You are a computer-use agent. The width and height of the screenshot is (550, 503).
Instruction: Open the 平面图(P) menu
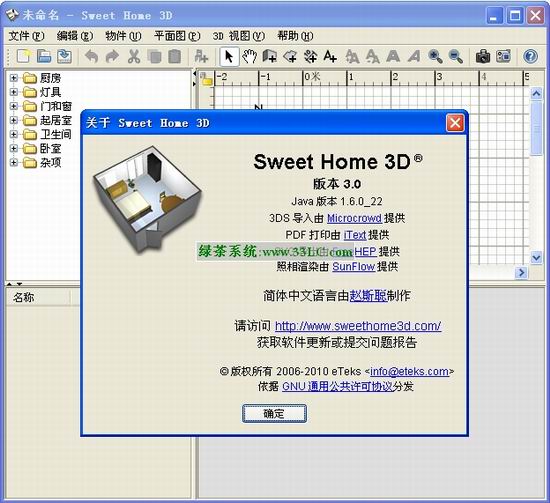point(177,36)
